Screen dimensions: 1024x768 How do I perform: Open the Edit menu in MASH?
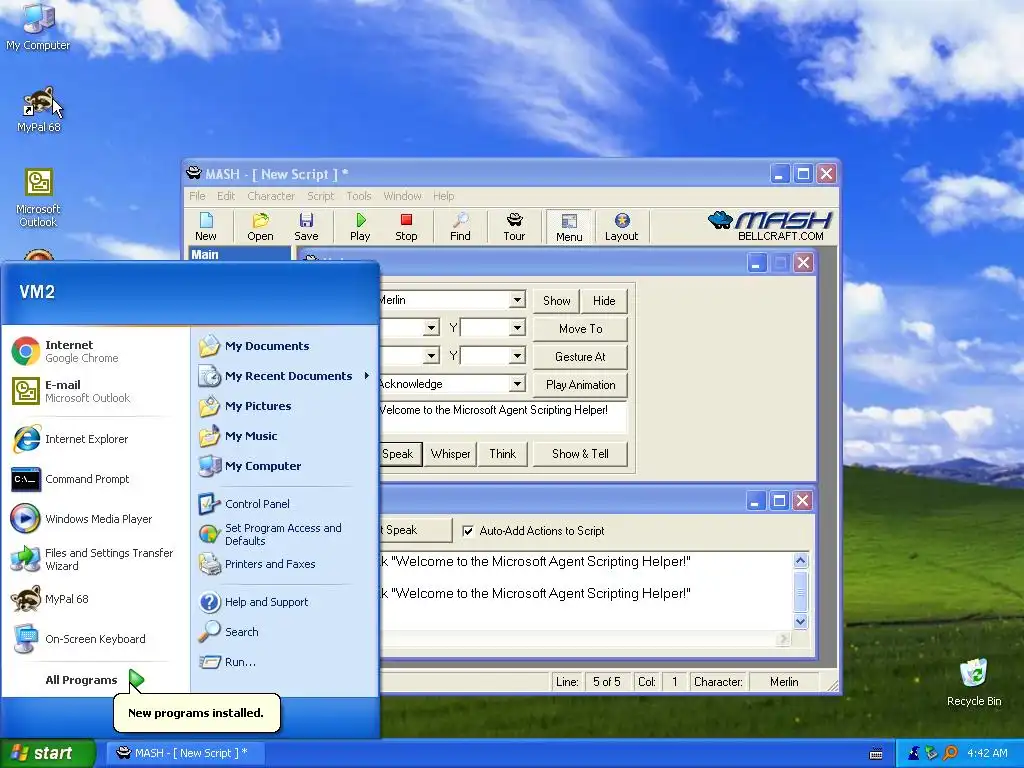click(x=226, y=196)
